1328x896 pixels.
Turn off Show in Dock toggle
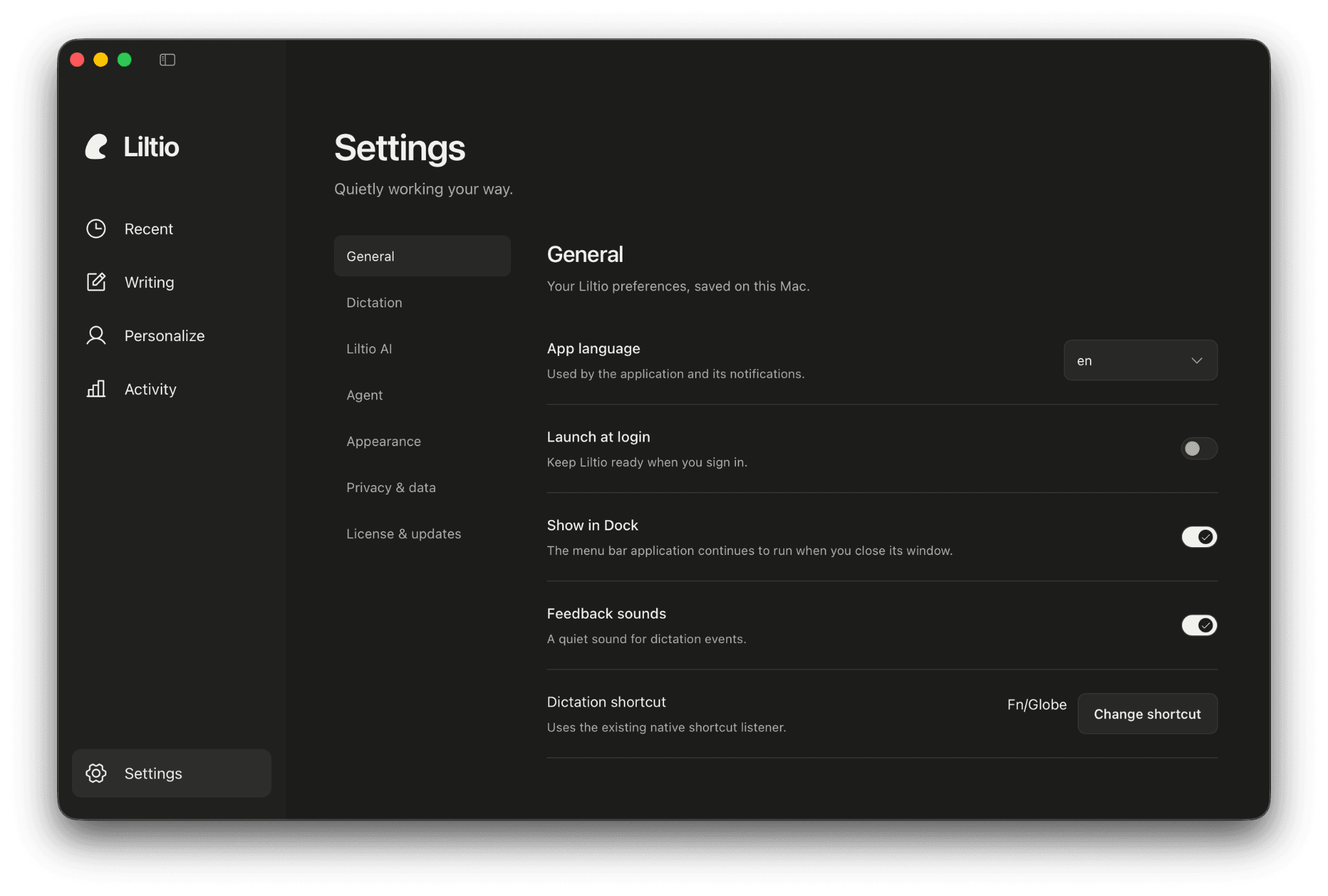pos(1199,537)
